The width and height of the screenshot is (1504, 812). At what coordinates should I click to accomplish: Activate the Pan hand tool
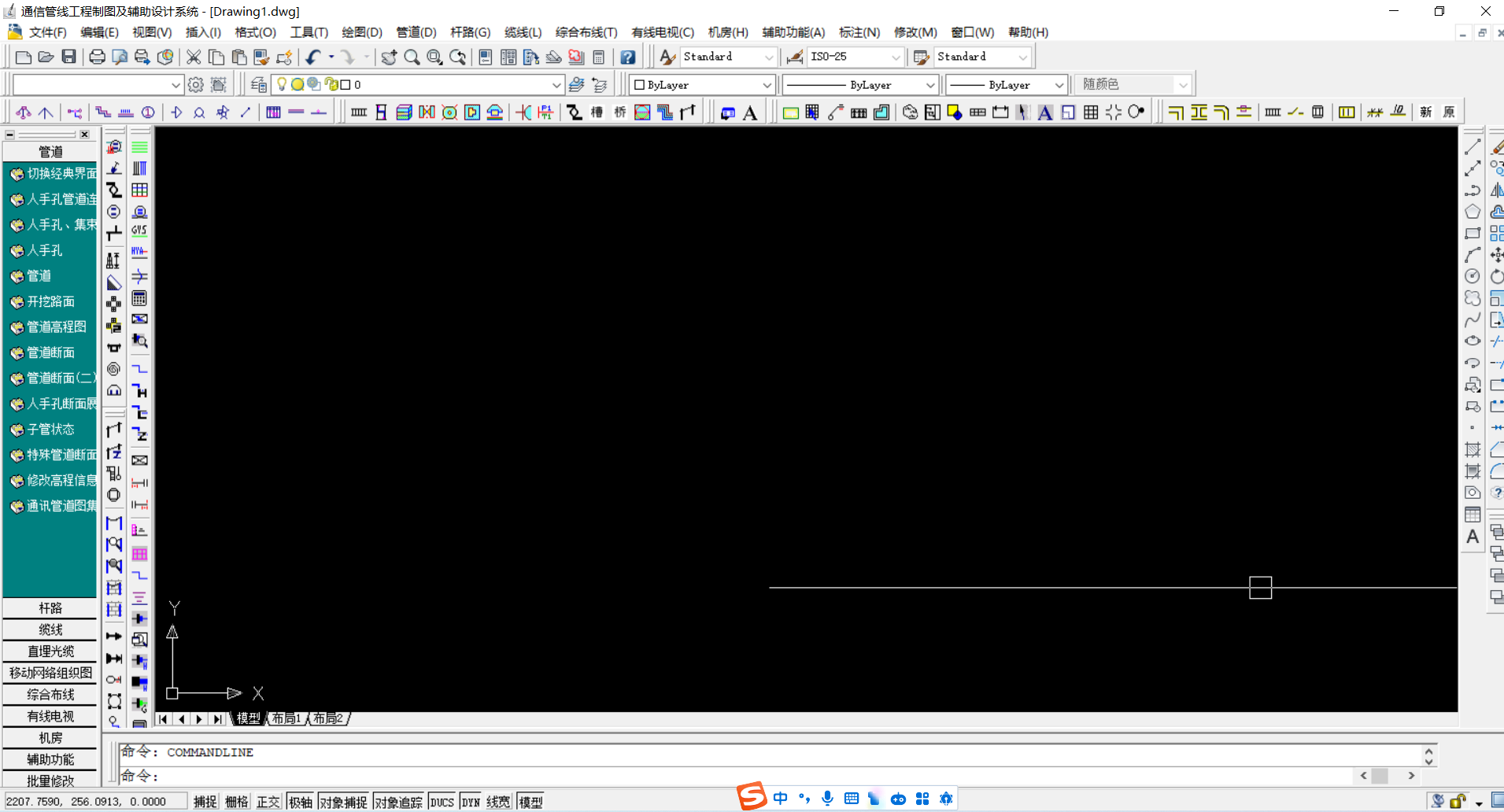tap(389, 57)
